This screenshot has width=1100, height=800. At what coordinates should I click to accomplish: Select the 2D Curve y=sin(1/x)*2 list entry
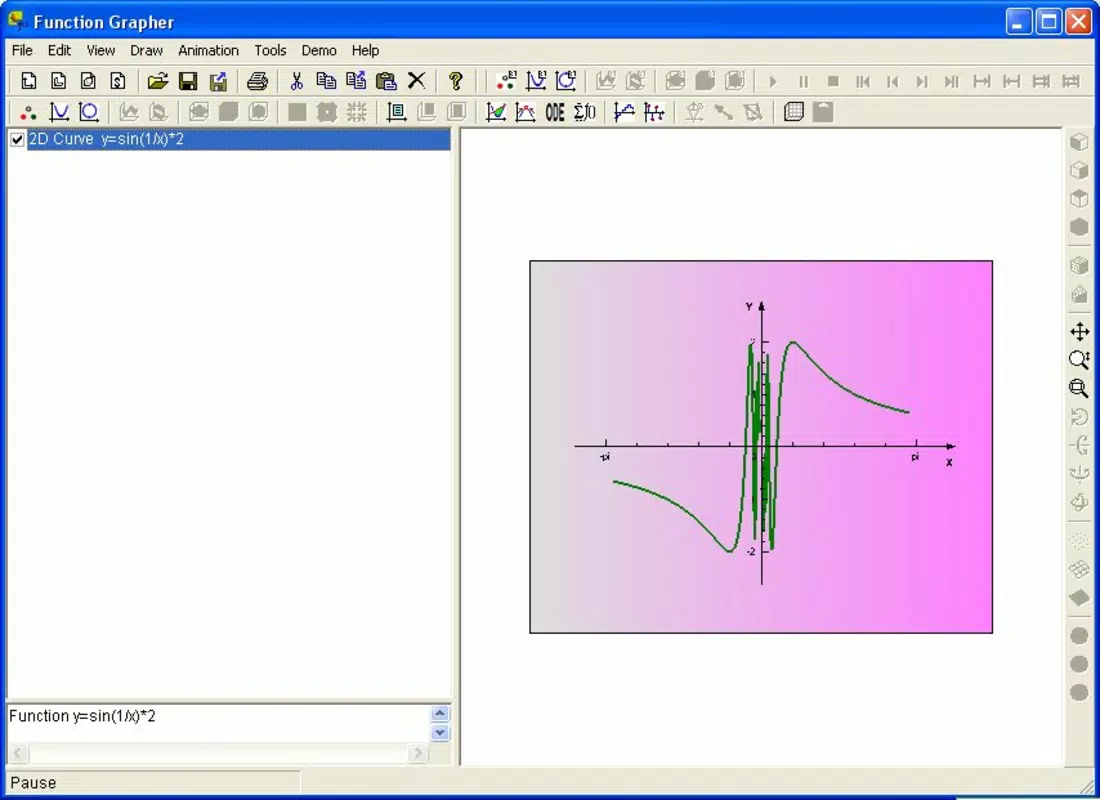(239, 139)
